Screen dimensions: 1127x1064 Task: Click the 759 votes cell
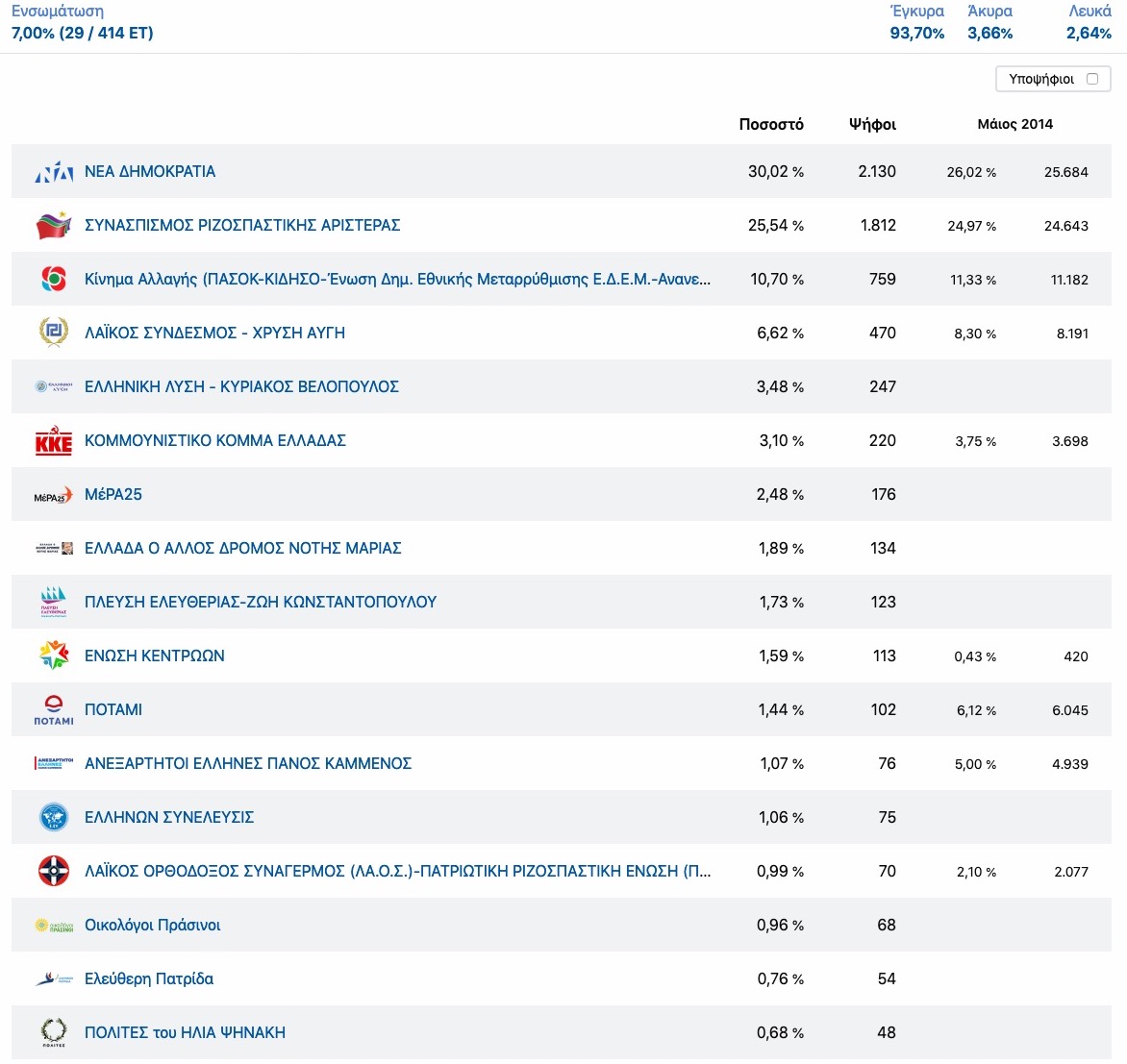point(882,280)
